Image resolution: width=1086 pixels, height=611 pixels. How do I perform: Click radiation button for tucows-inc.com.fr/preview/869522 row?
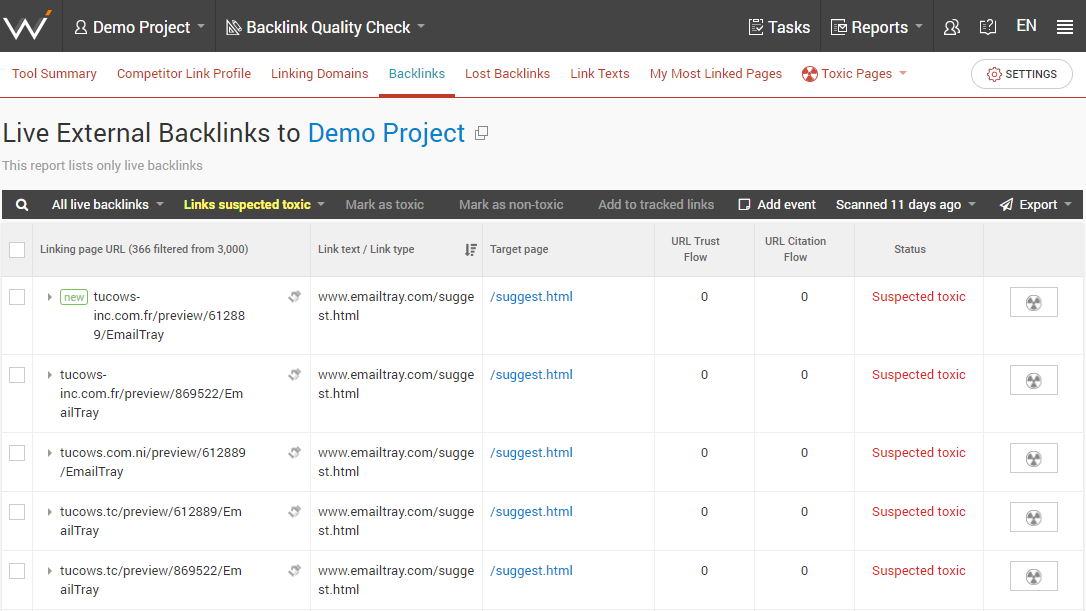[1033, 380]
